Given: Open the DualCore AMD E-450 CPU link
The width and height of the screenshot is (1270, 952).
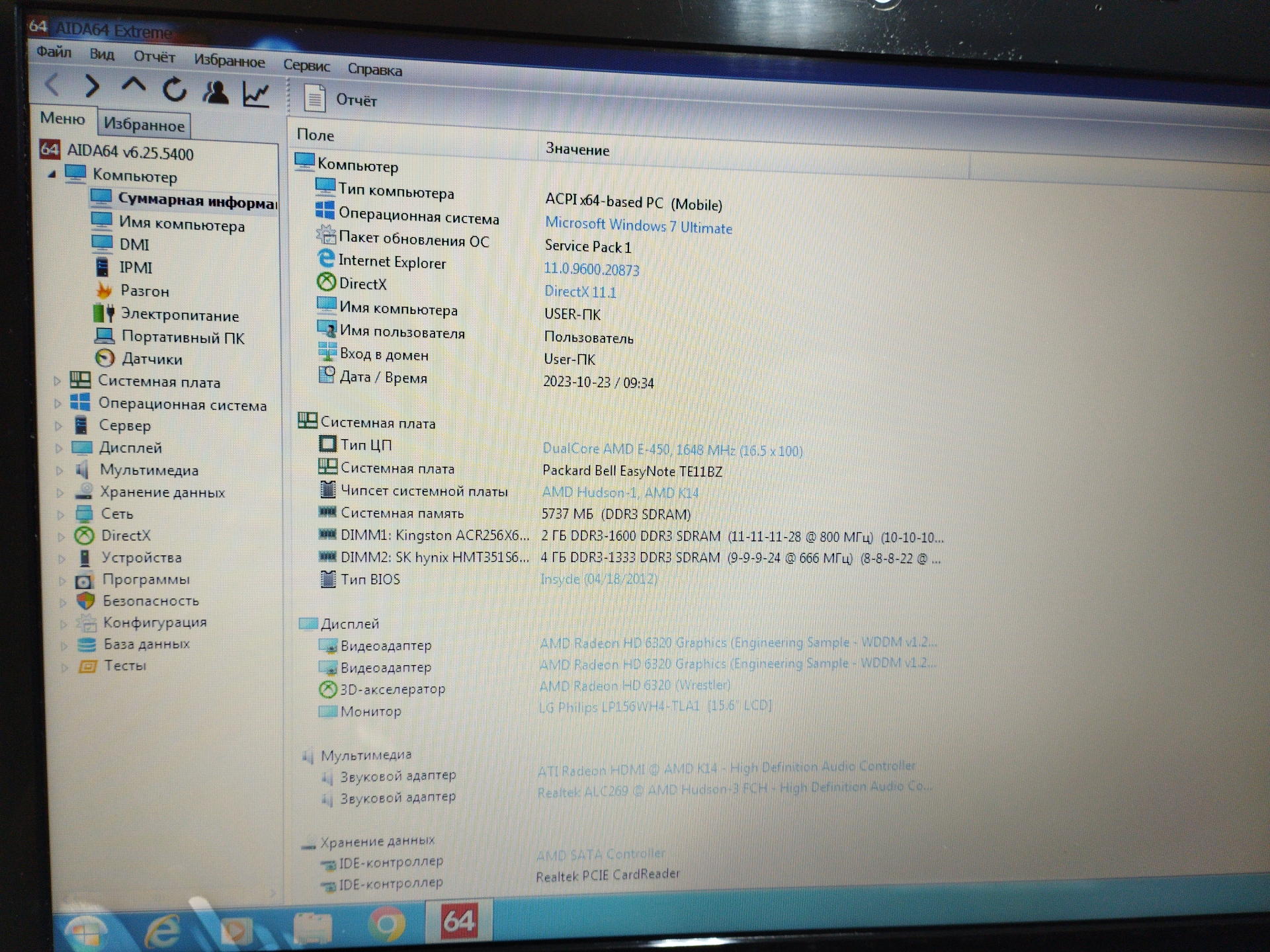Looking at the screenshot, I should pos(673,450).
